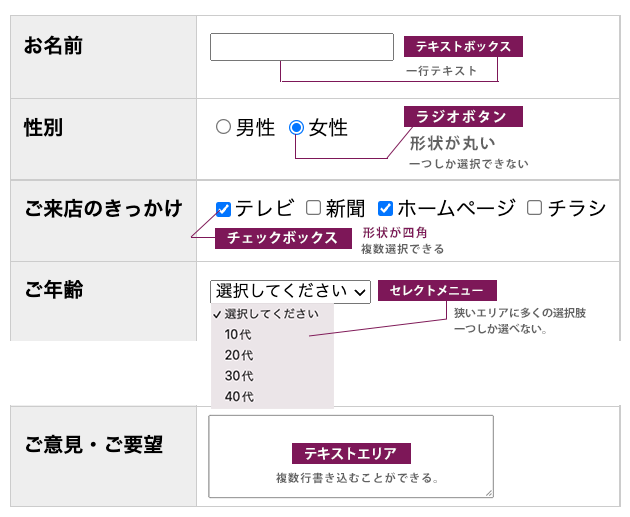
Task: Open the ご年齢 select dropdown
Action: point(290,291)
